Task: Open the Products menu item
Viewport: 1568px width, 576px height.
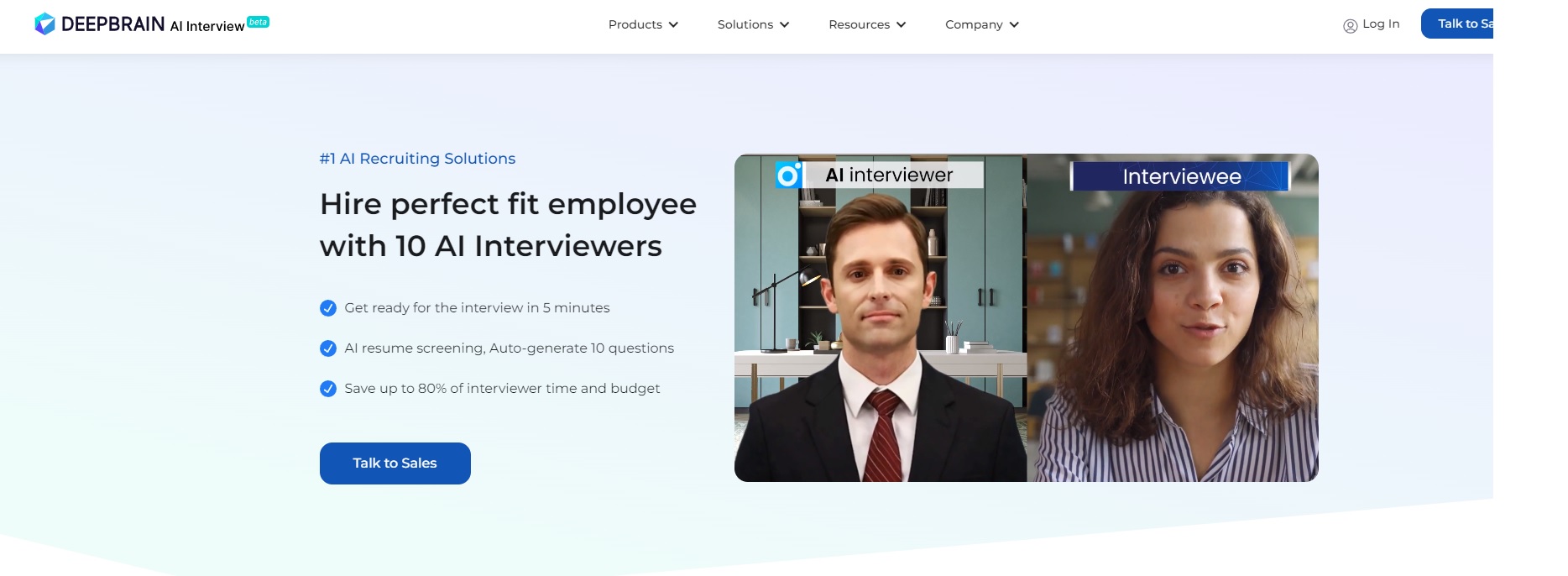Action: coord(643,24)
